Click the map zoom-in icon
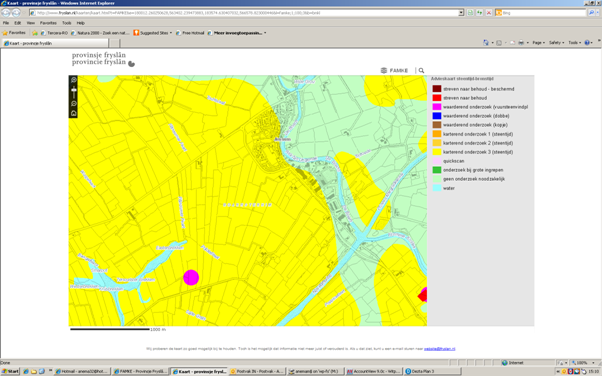 [74, 80]
